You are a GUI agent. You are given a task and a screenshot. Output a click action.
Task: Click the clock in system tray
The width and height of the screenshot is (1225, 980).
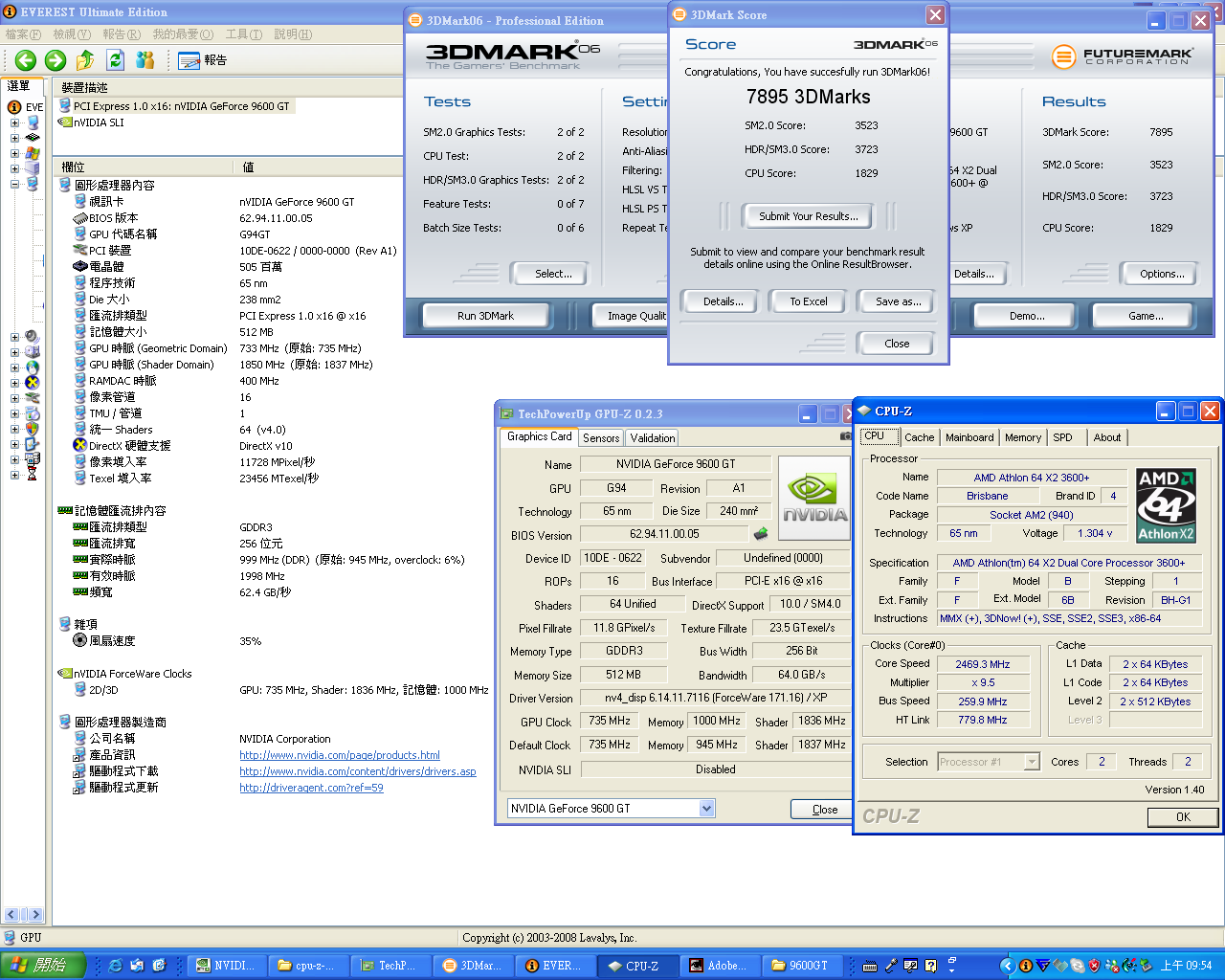click(1186, 966)
